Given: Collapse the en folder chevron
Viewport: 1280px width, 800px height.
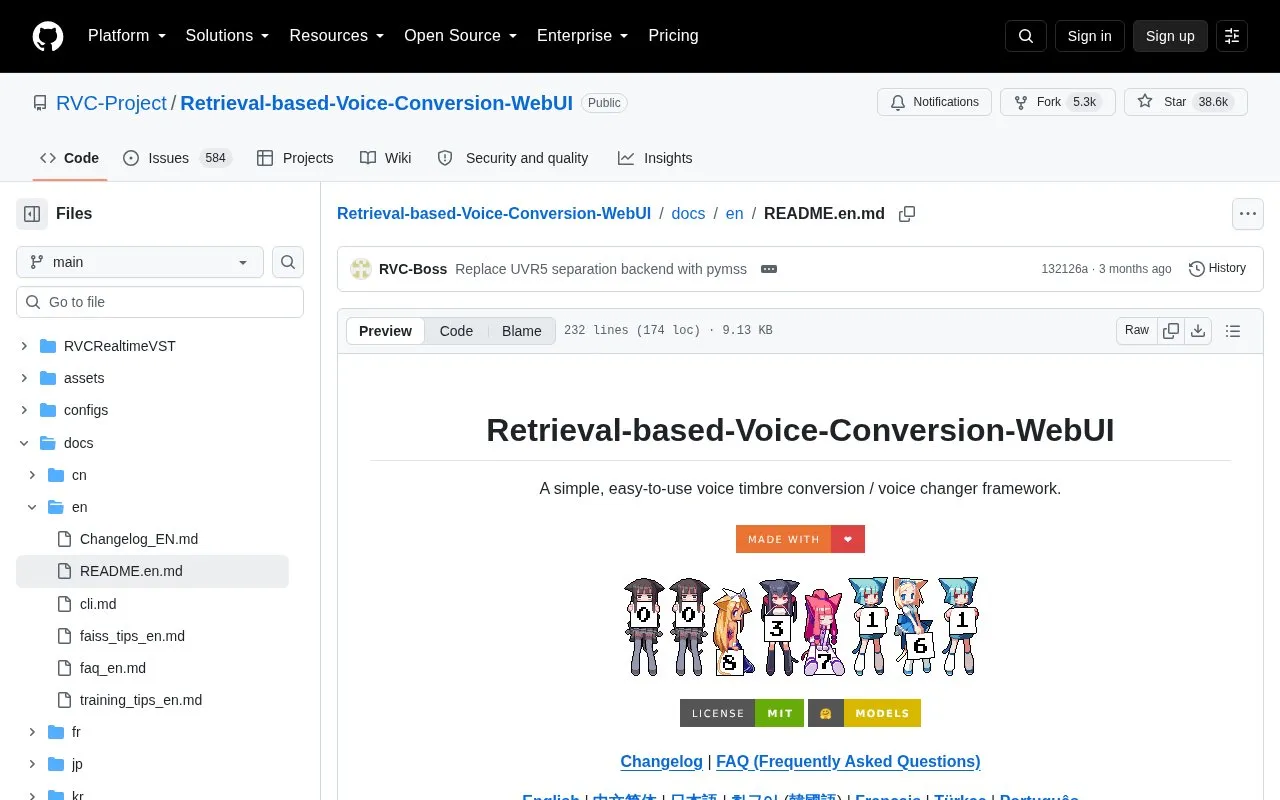Looking at the screenshot, I should 32,507.
